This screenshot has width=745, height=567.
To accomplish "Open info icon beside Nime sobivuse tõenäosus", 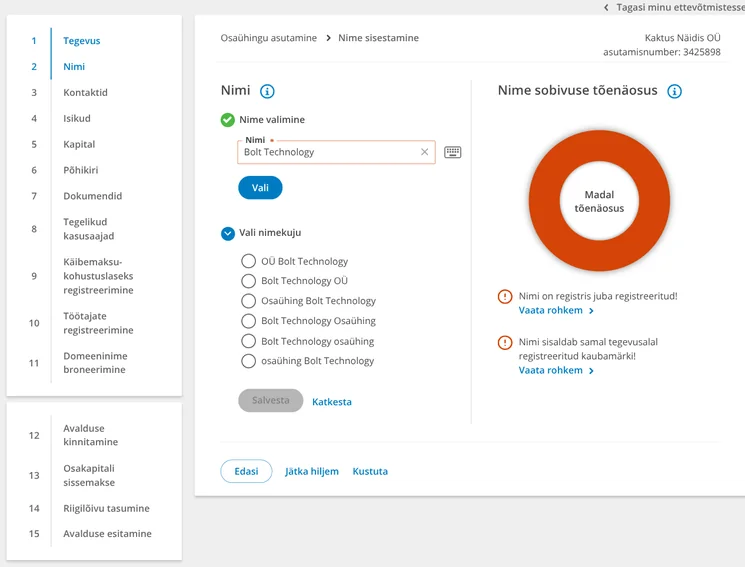I will click(674, 91).
